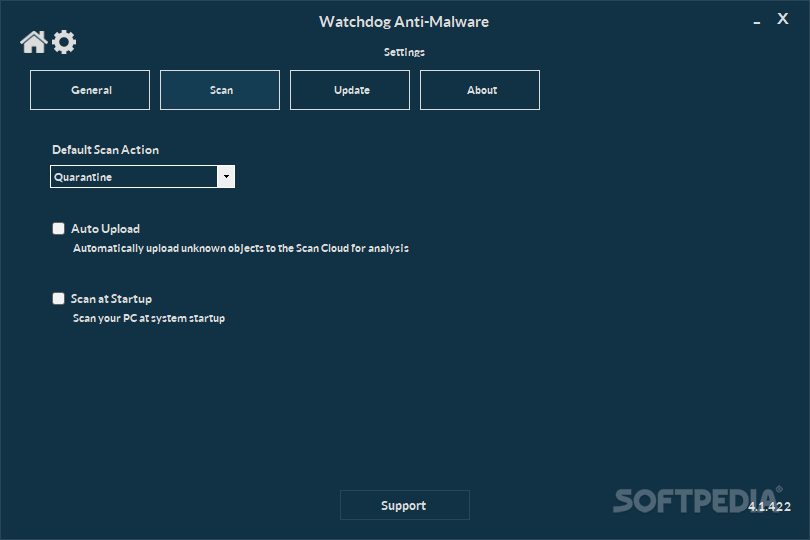810x540 pixels.
Task: Open the Support button
Action: (405, 505)
